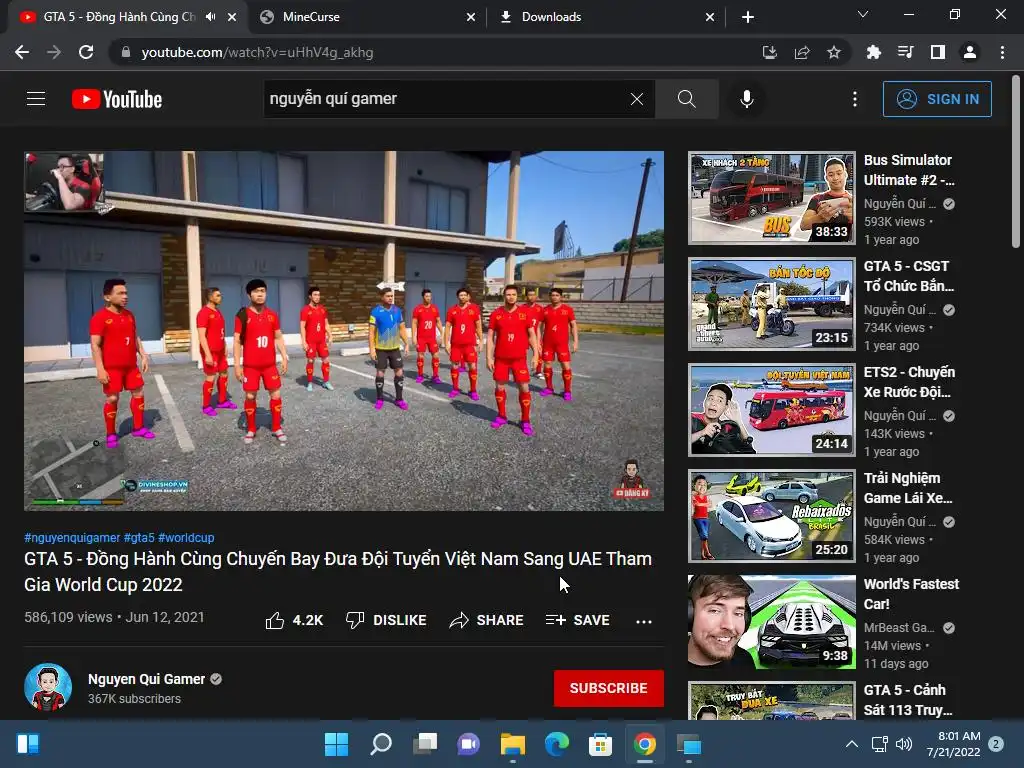Image resolution: width=1024 pixels, height=768 pixels.
Task: Open World's Fastest Car thumbnail
Action: coord(772,622)
